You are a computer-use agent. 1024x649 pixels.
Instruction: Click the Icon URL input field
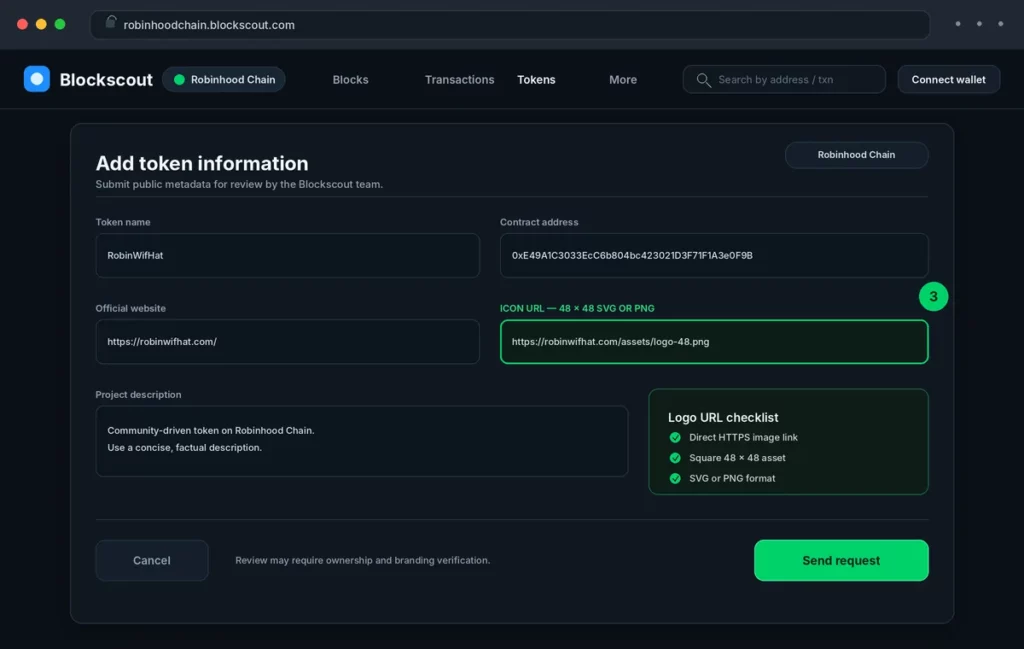[714, 341]
